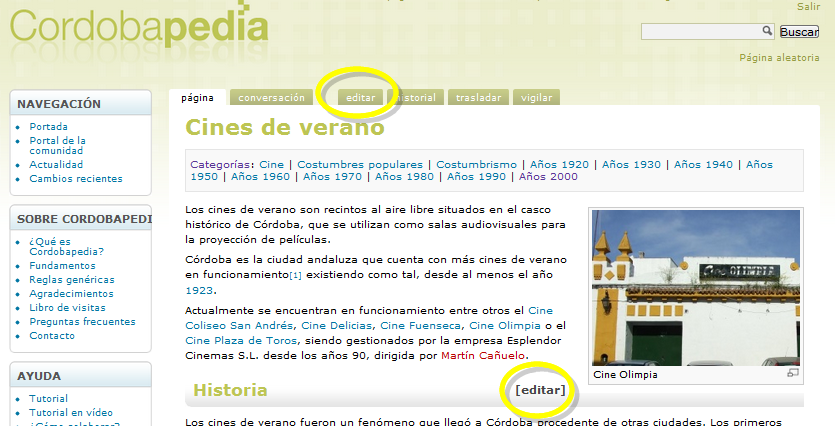835x426 pixels.
Task: Open the Cine Olimpia photo
Action: (x=696, y=288)
